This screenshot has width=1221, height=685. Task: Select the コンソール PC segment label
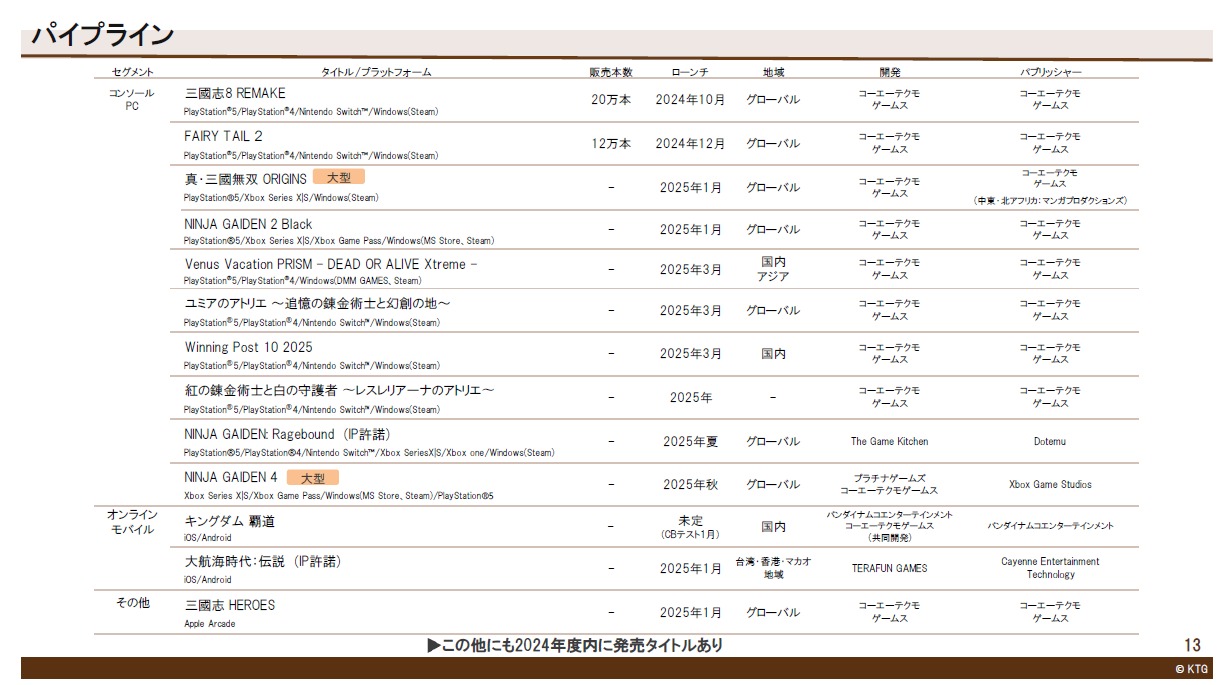tap(132, 99)
